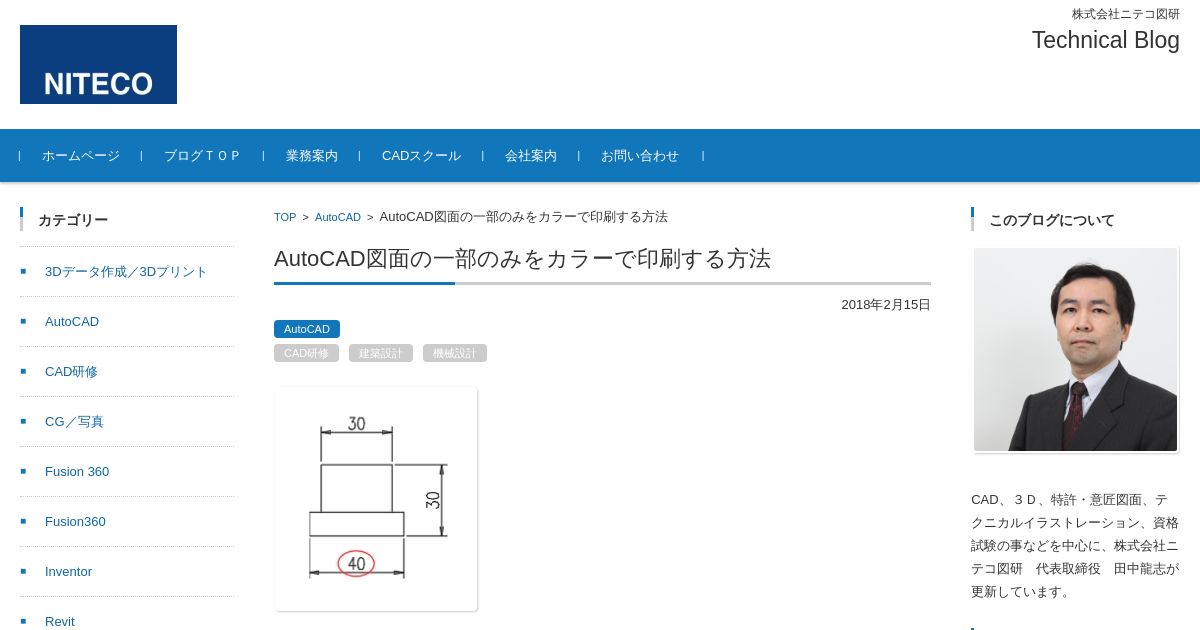Click the author portrait photo
1200x630 pixels.
point(1075,350)
